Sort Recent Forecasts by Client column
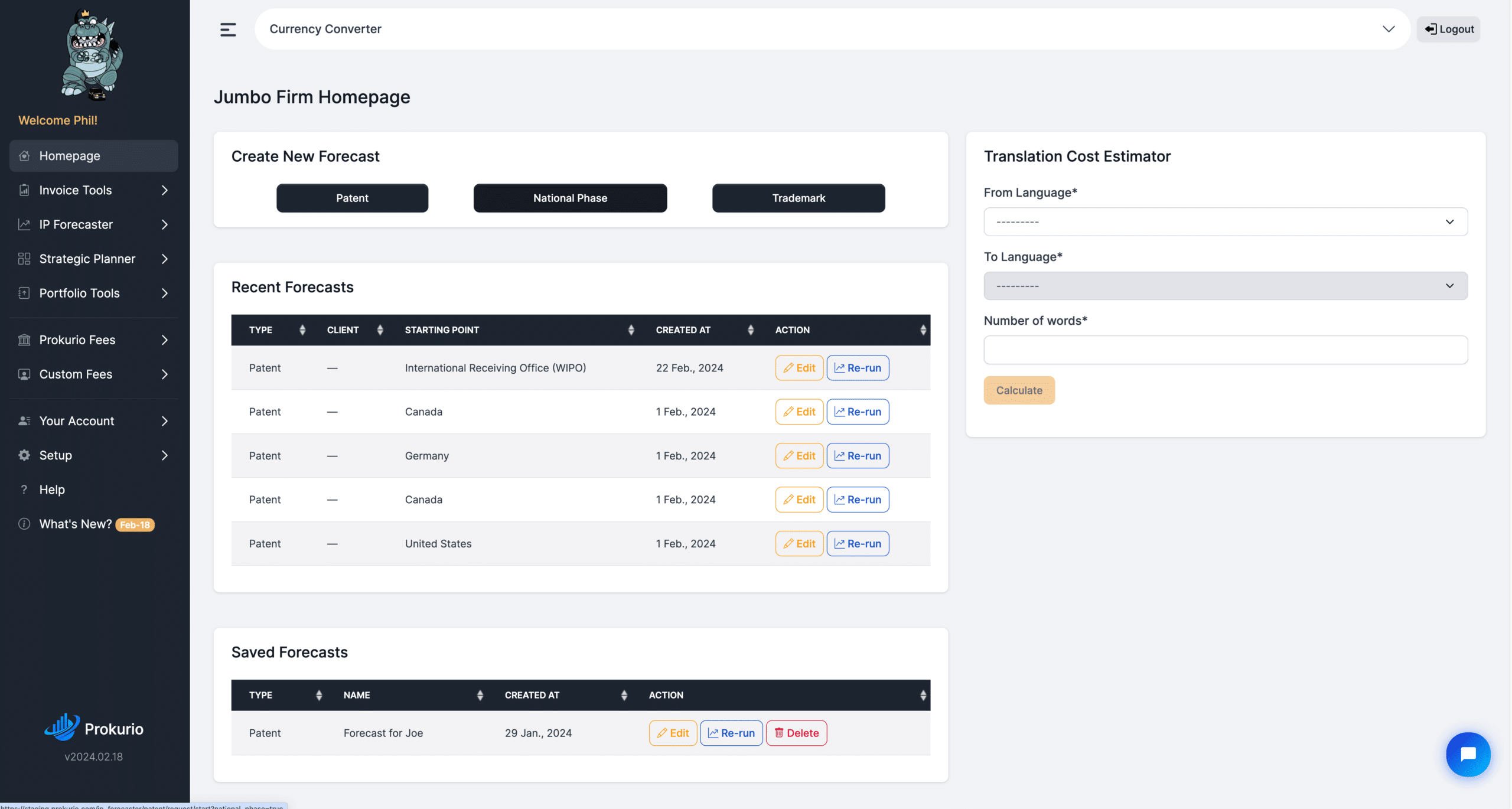Image resolution: width=1512 pixels, height=809 pixels. (380, 330)
